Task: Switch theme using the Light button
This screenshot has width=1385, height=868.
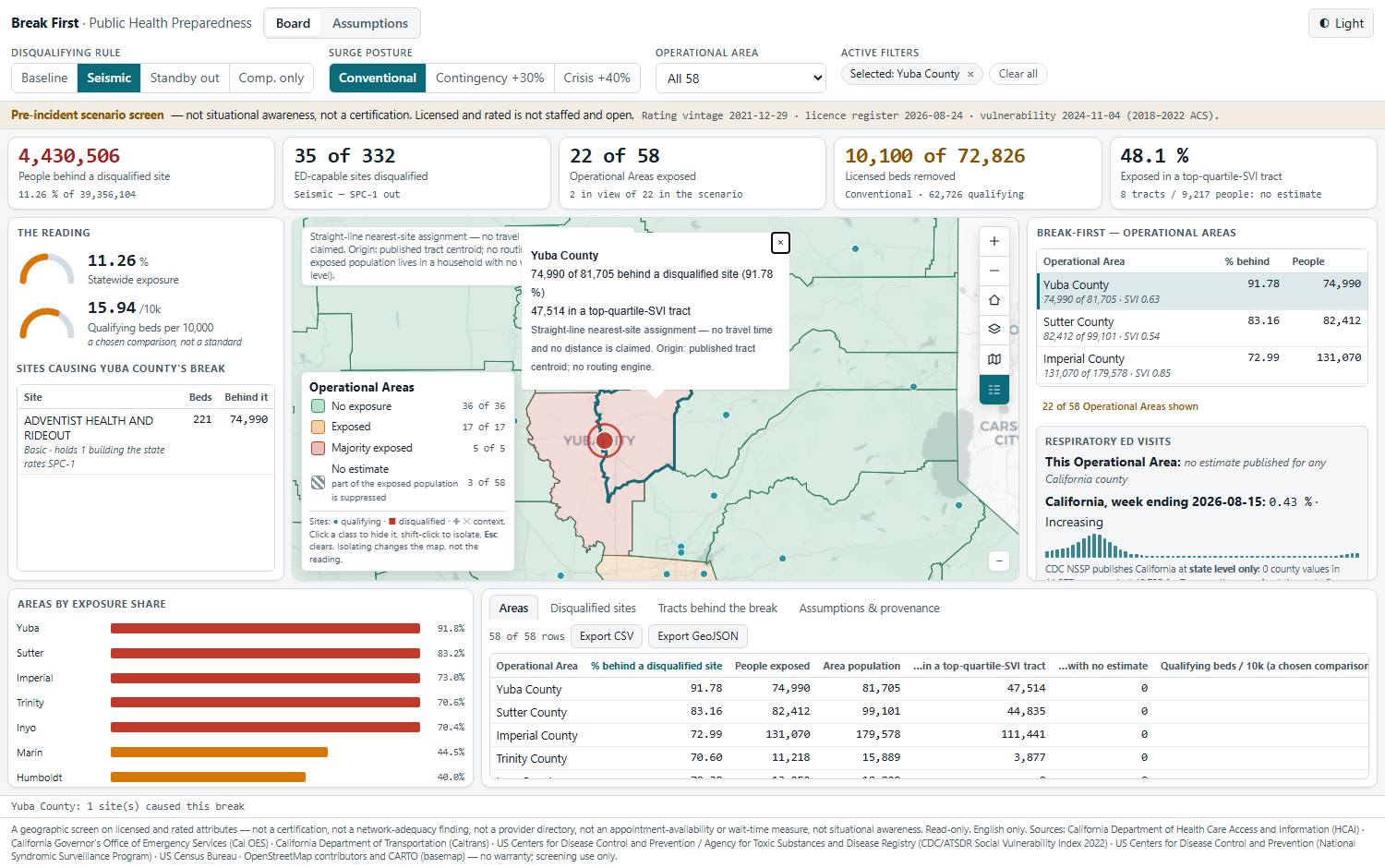Action: [x=1341, y=23]
